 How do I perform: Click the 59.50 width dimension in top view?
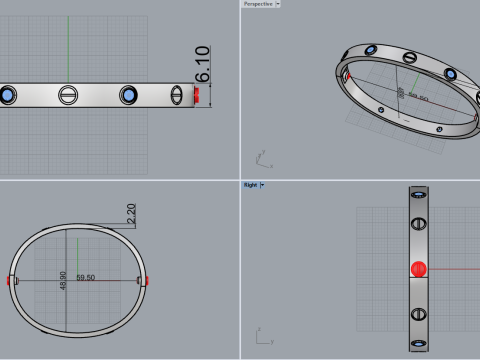[86, 277]
